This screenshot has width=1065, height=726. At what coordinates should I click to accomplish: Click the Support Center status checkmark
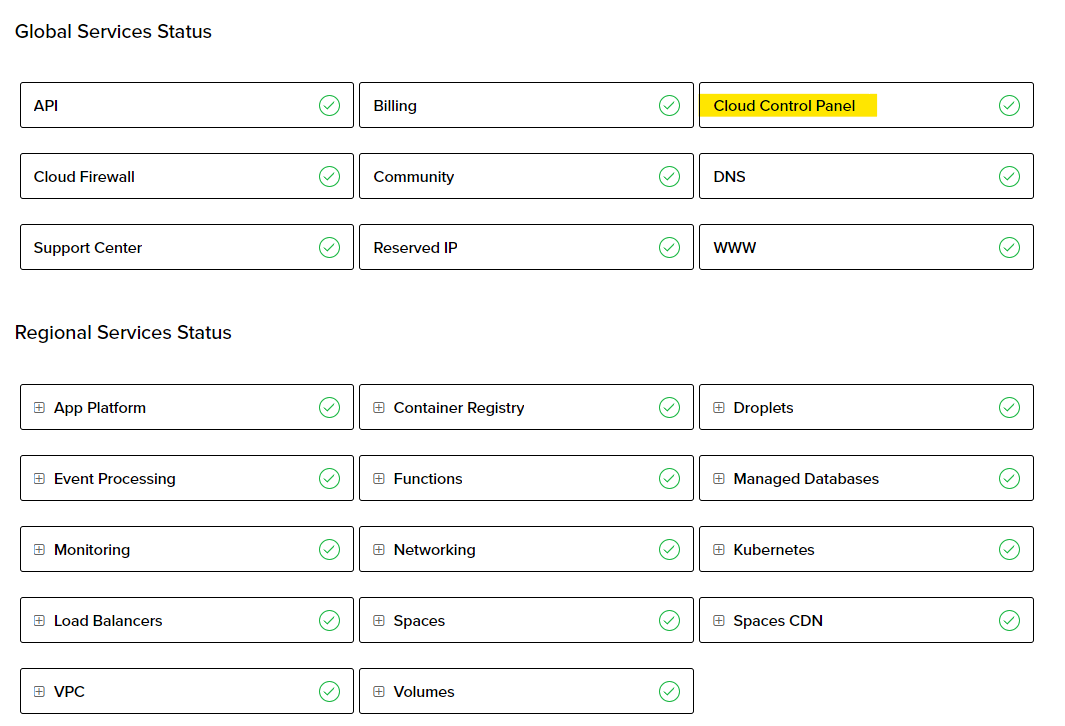tap(329, 247)
